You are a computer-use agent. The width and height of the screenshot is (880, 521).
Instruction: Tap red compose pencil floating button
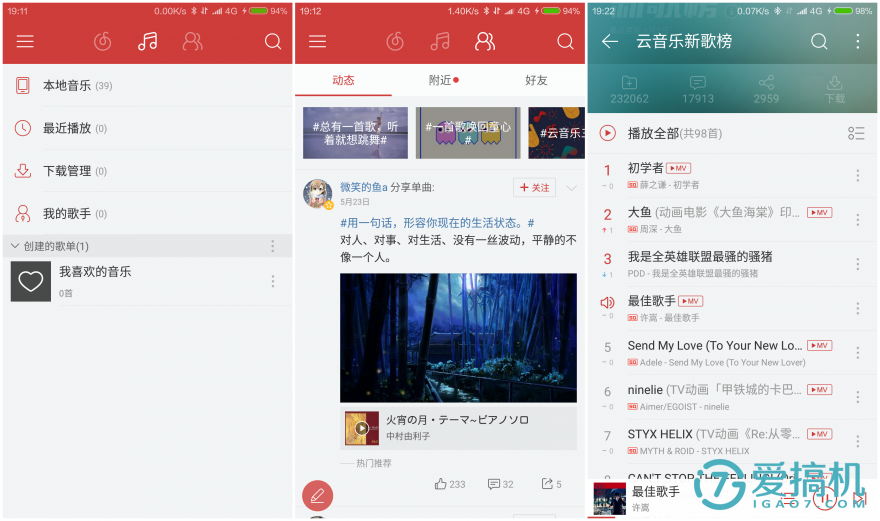318,496
